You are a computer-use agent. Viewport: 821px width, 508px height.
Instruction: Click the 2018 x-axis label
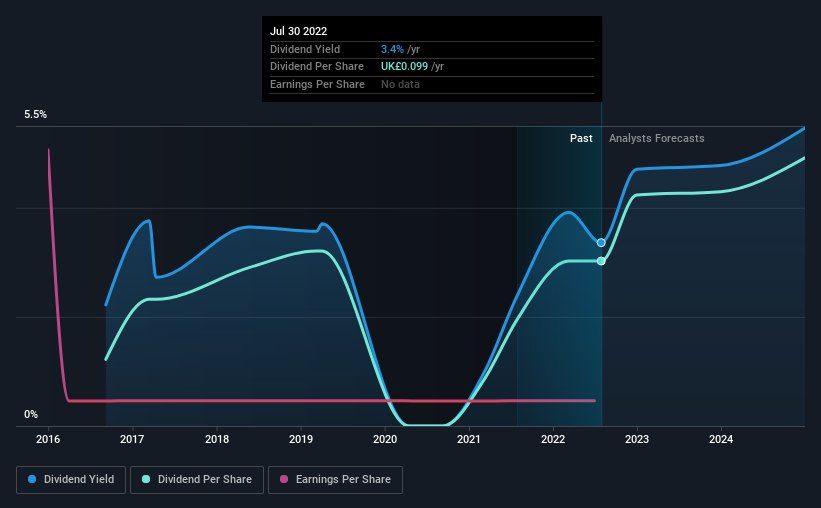[217, 439]
